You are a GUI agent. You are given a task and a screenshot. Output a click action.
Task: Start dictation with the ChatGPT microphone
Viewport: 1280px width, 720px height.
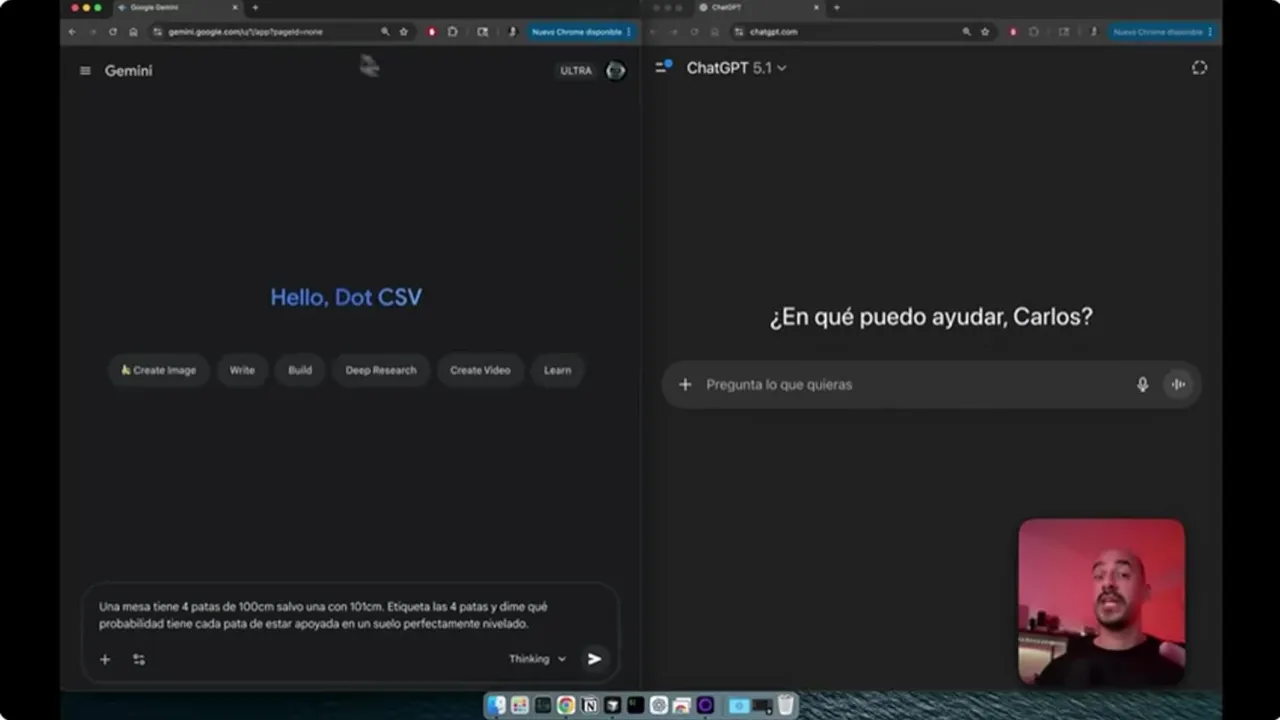1142,384
